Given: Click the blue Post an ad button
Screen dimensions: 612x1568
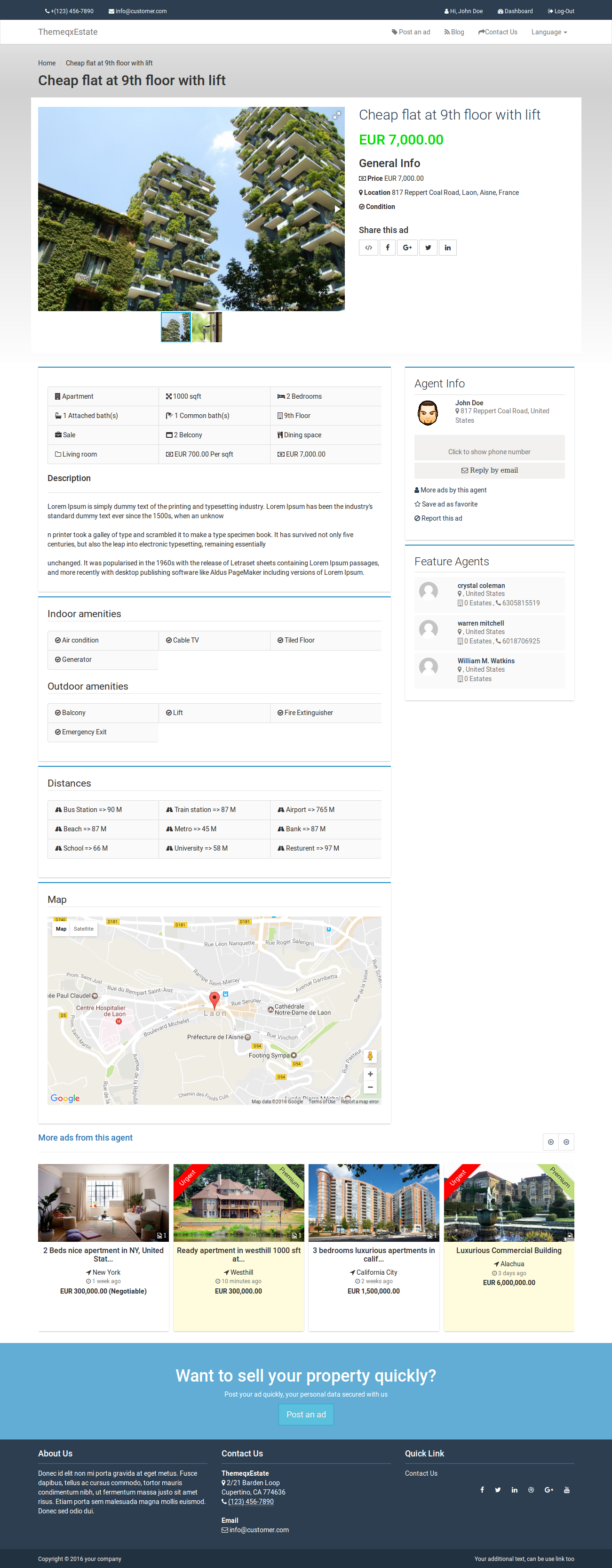Looking at the screenshot, I should 306,1414.
